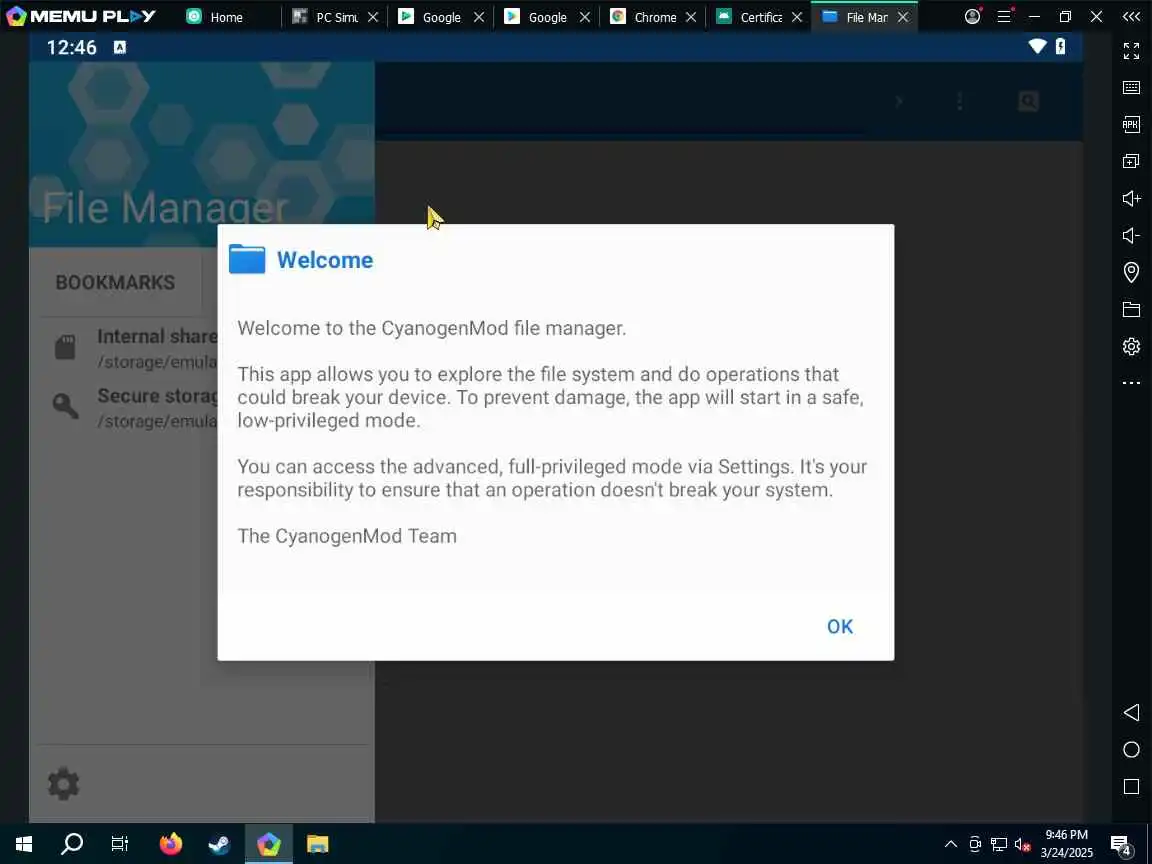Viewport: 1152px width, 864px height.
Task: Open the MEmu account profile icon
Action: click(973, 16)
